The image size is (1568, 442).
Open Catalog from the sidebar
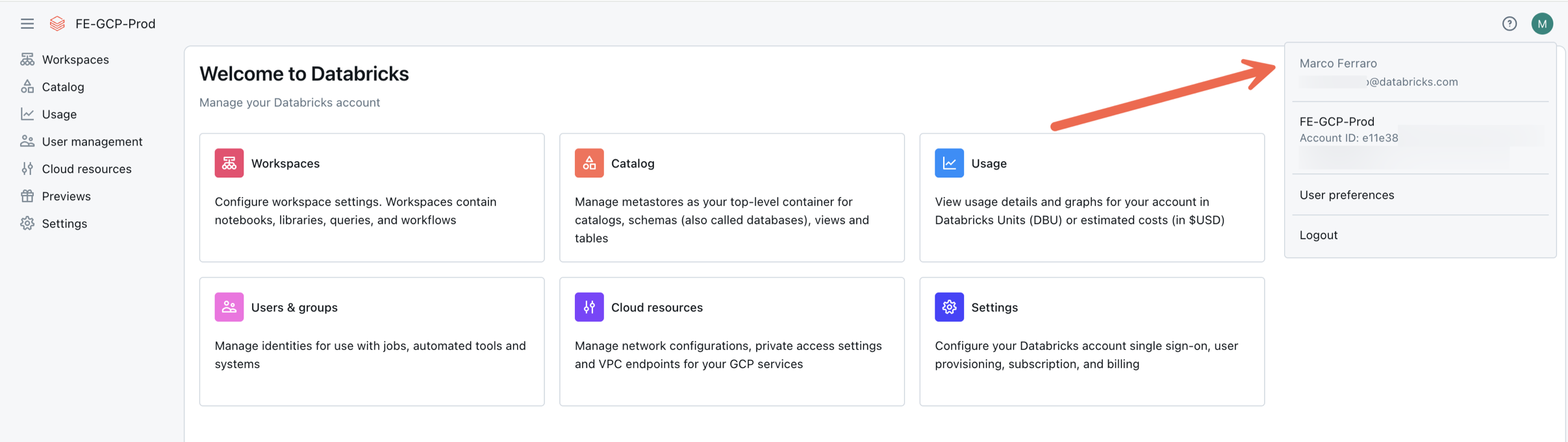[62, 87]
